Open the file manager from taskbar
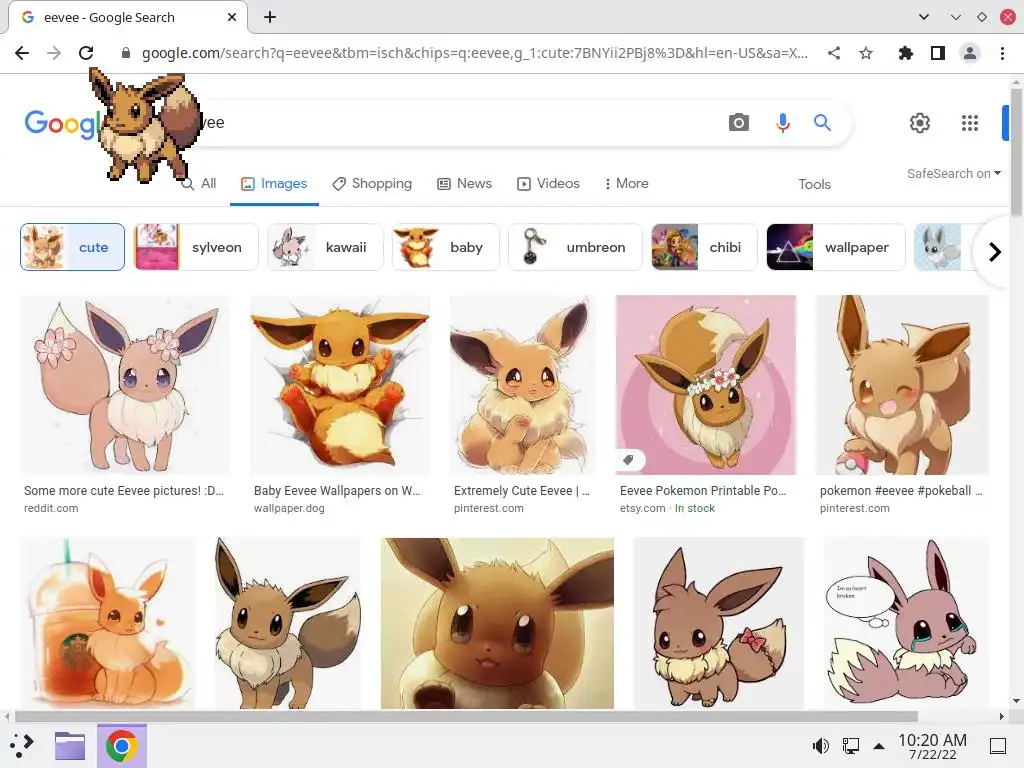 click(x=70, y=745)
